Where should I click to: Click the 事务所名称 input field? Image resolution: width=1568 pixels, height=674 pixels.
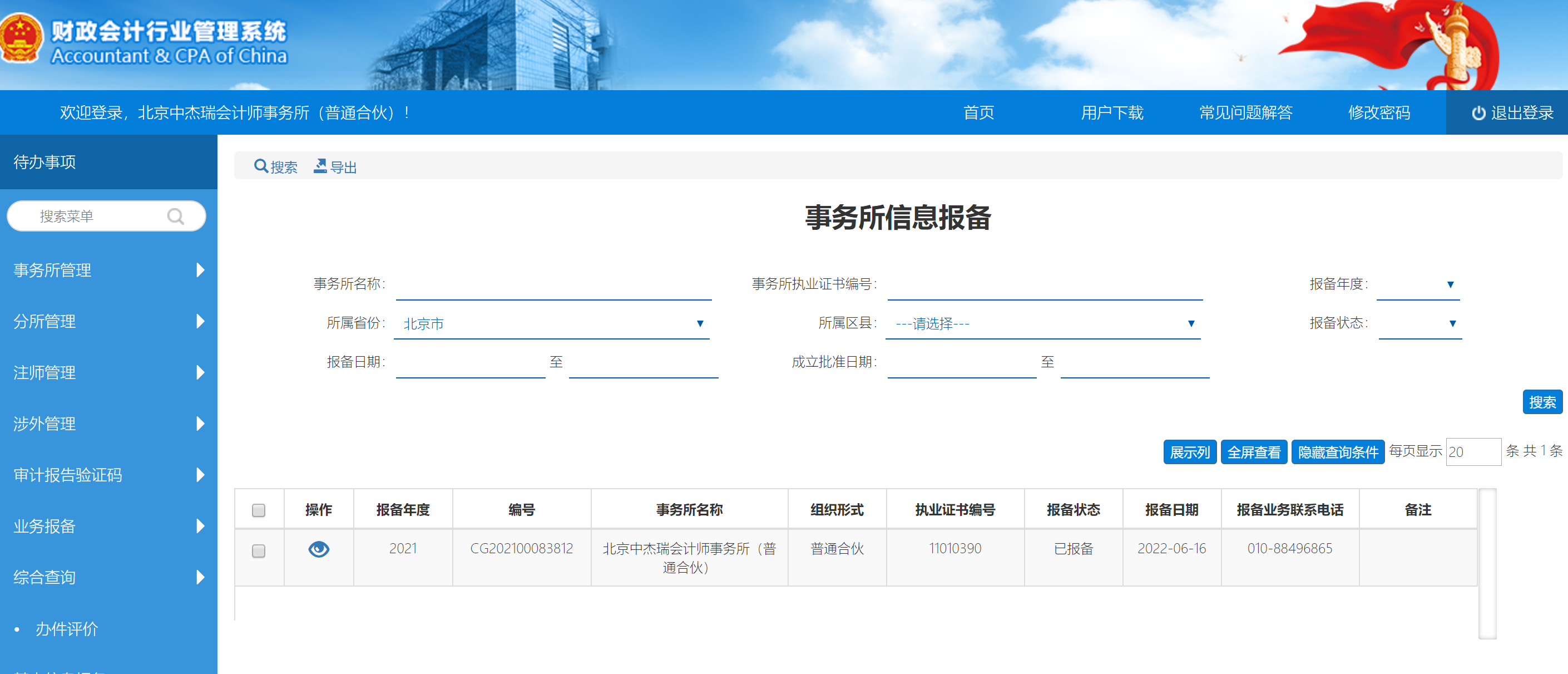(553, 285)
